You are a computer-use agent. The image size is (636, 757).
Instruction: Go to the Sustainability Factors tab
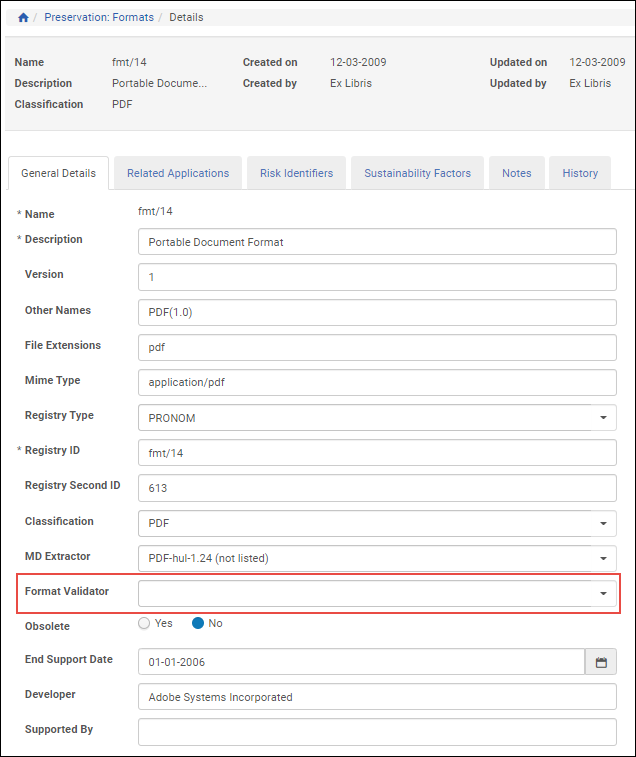pyautogui.click(x=417, y=173)
